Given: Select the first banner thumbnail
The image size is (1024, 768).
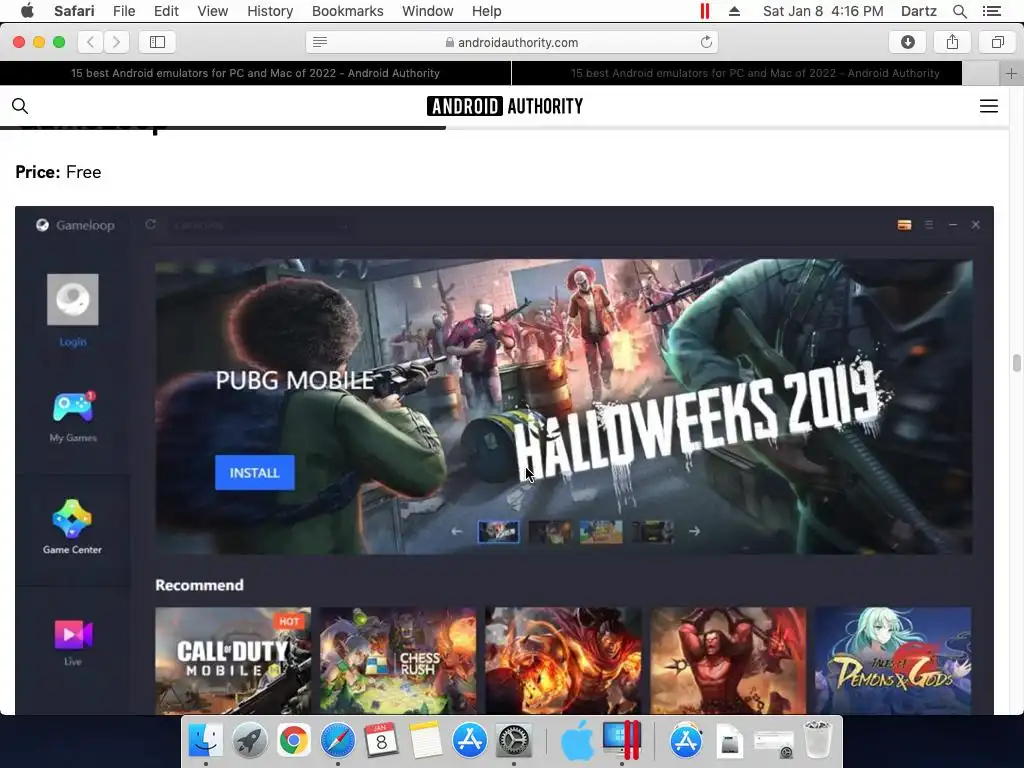Looking at the screenshot, I should click(x=499, y=532).
